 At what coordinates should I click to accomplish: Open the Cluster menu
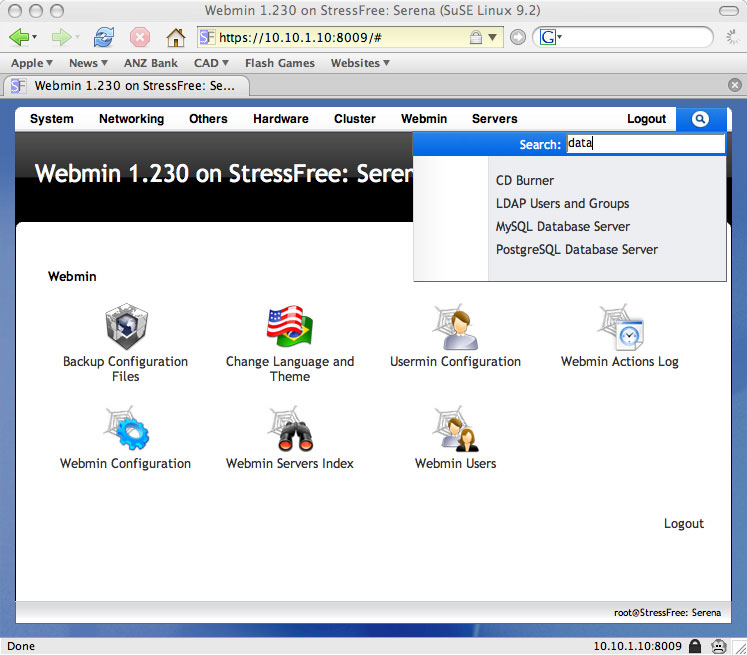[x=354, y=119]
